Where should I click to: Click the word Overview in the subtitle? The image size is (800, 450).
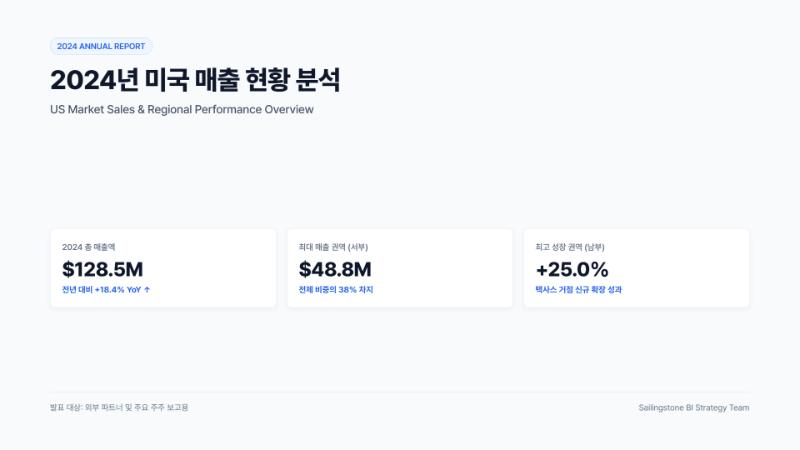289,109
